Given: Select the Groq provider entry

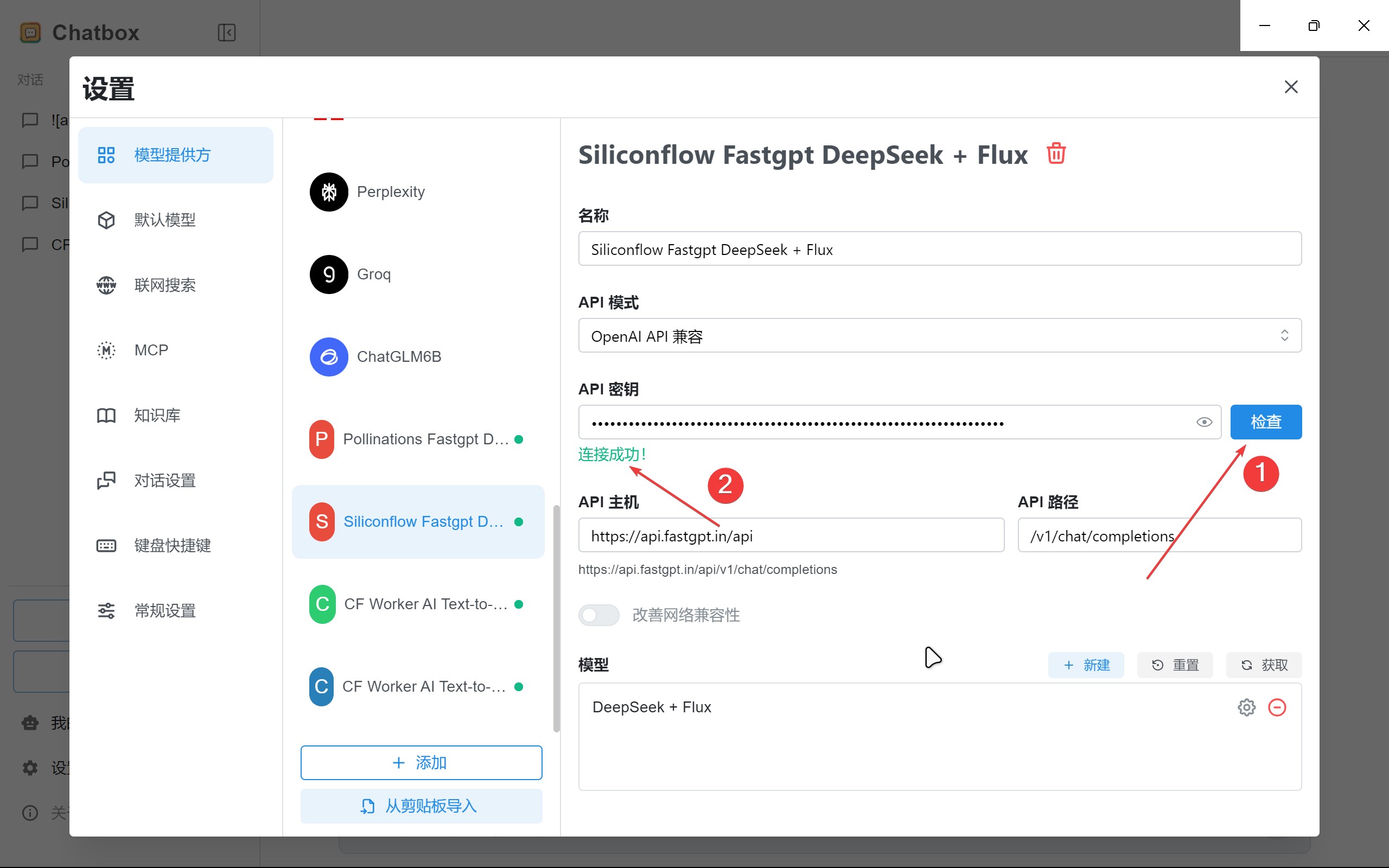Looking at the screenshot, I should click(373, 274).
